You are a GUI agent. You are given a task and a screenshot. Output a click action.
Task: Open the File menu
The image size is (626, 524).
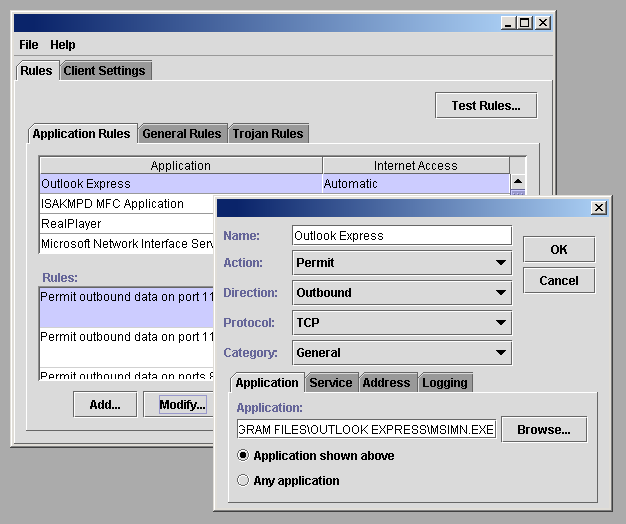pos(29,45)
